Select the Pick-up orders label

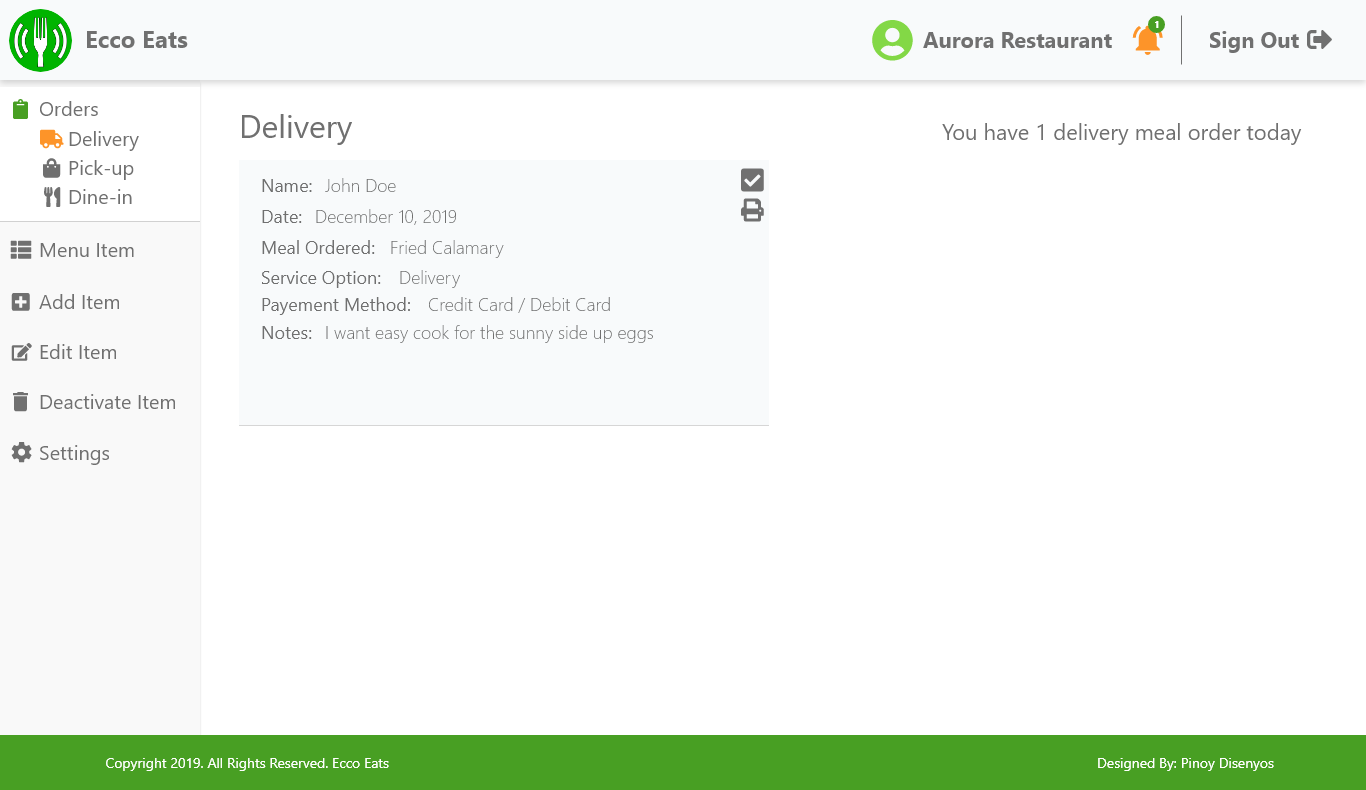pos(101,168)
